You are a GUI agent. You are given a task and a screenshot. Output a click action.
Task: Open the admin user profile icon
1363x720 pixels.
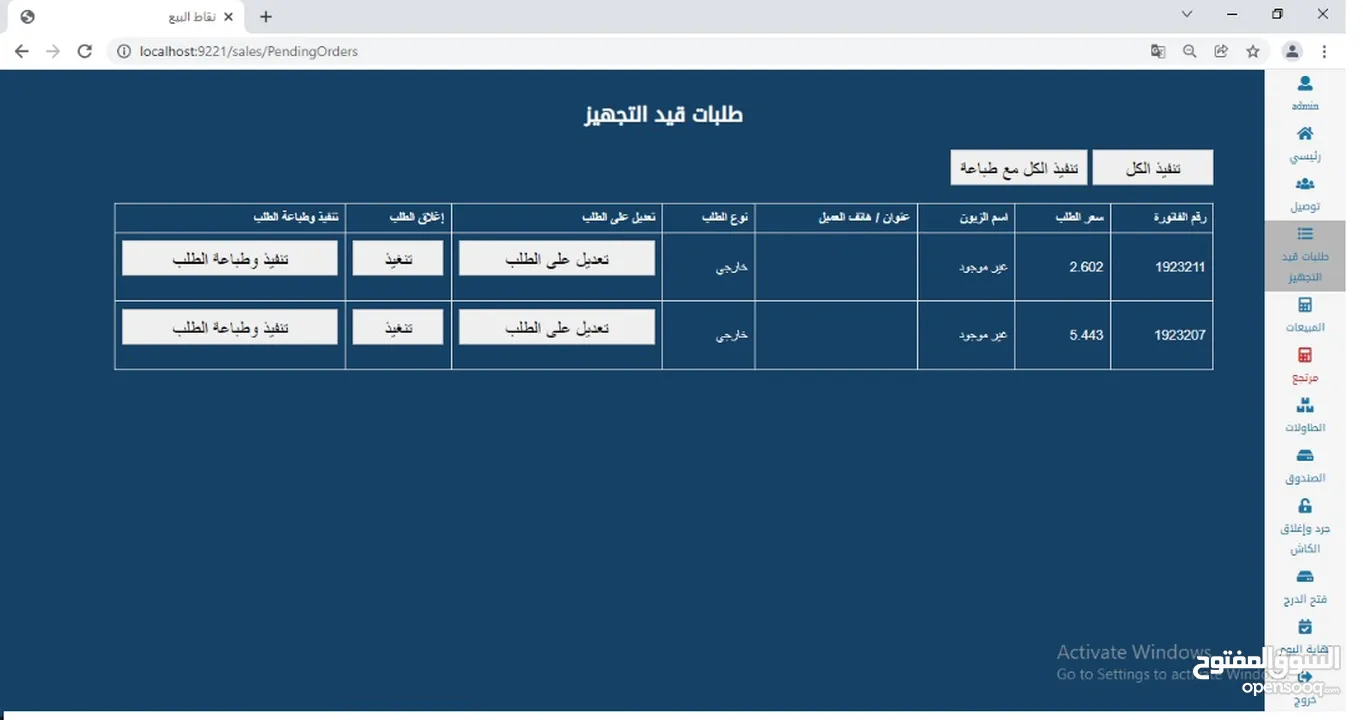[x=1304, y=84]
